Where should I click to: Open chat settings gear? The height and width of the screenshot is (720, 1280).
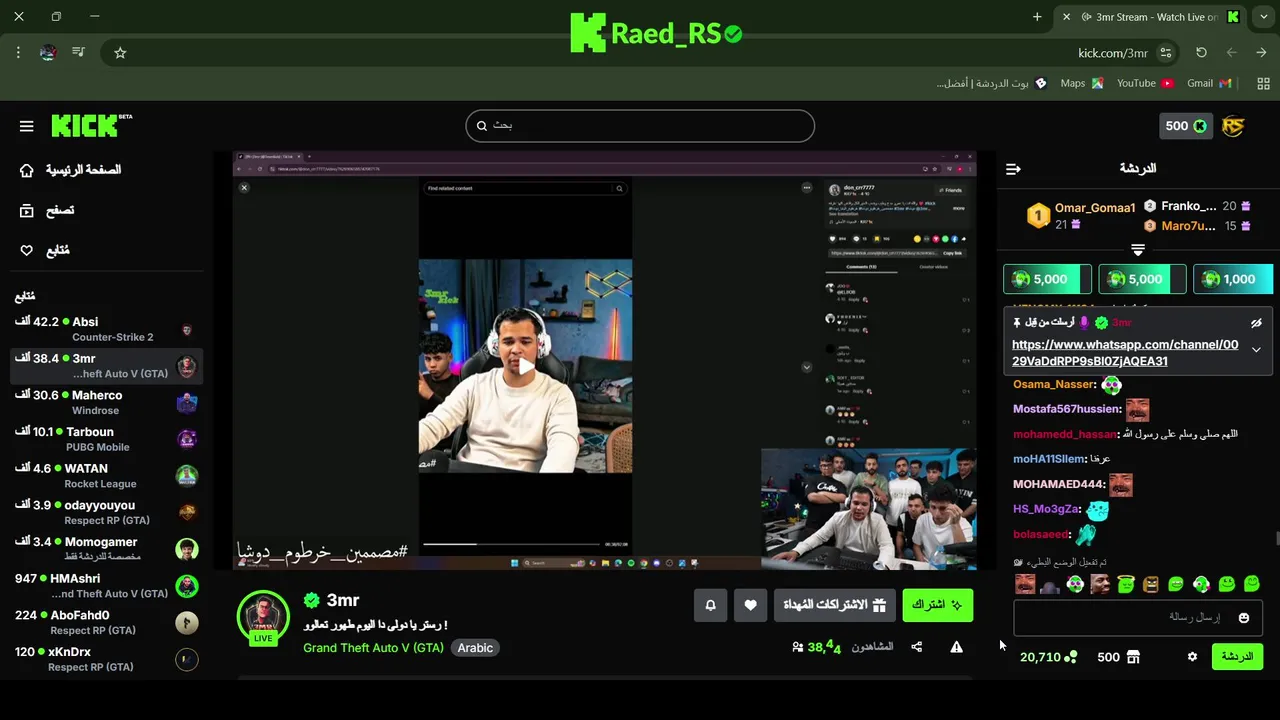tap(1192, 657)
